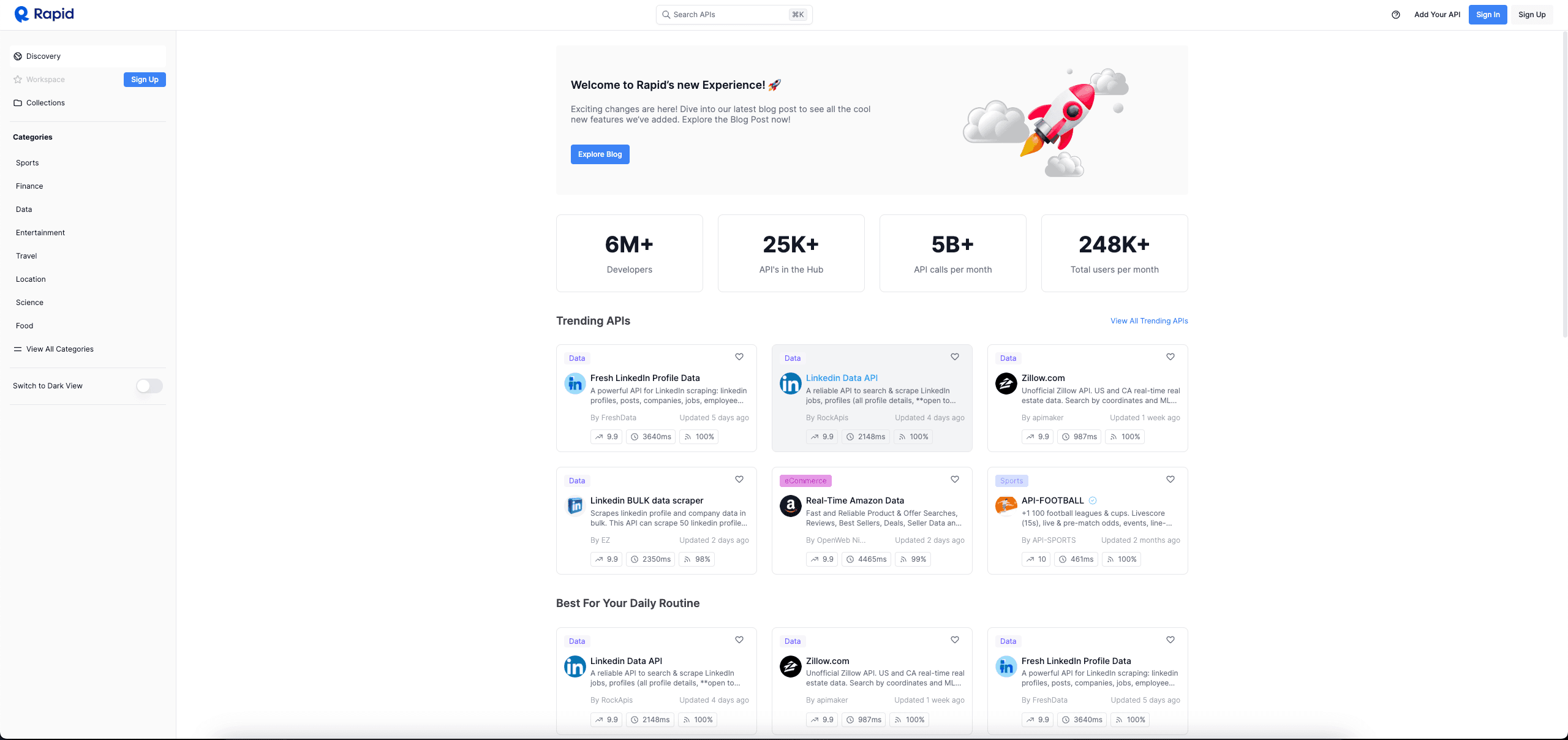
Task: Open the Food category
Action: coord(24,326)
